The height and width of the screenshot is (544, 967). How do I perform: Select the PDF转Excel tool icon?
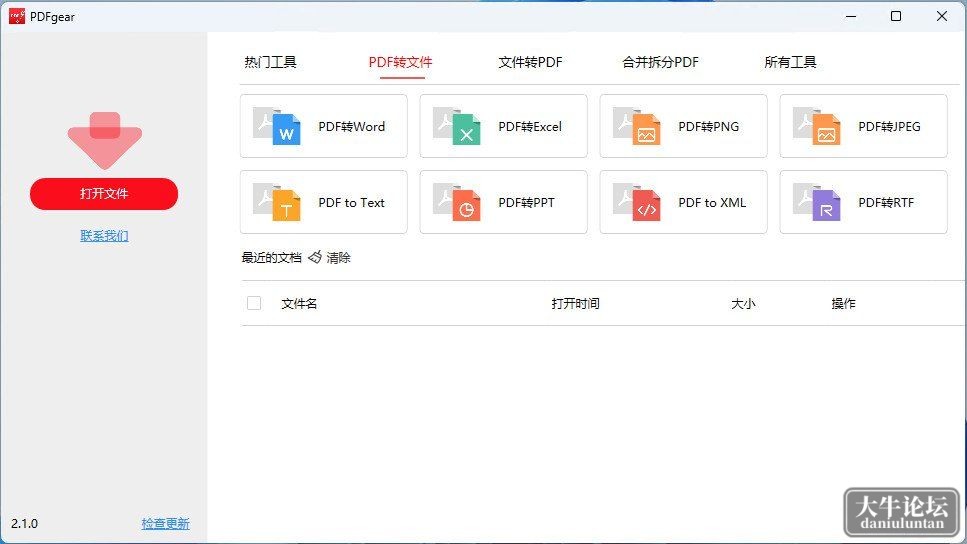457,126
